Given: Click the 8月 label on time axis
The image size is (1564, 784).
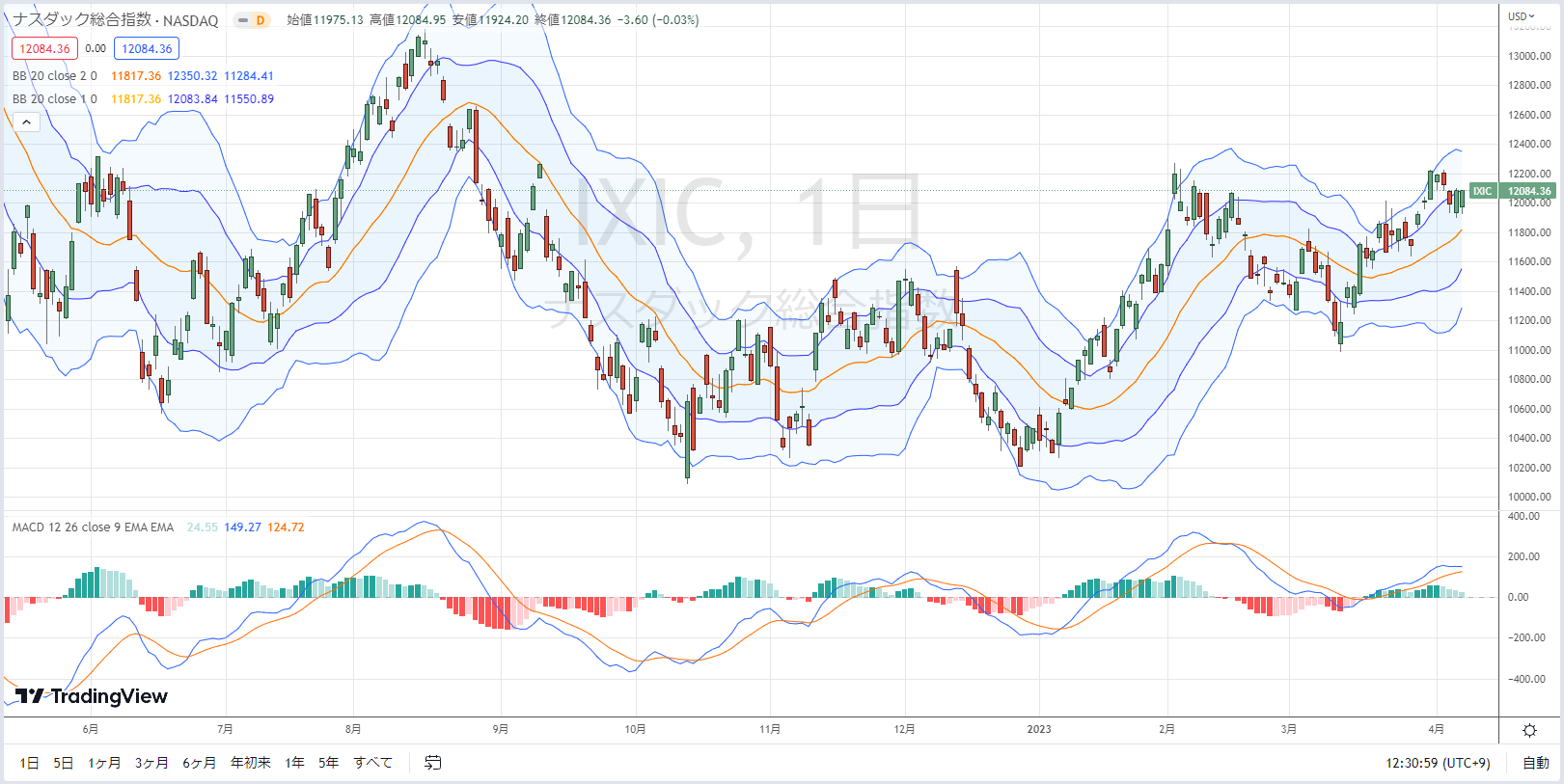Looking at the screenshot, I should [353, 729].
